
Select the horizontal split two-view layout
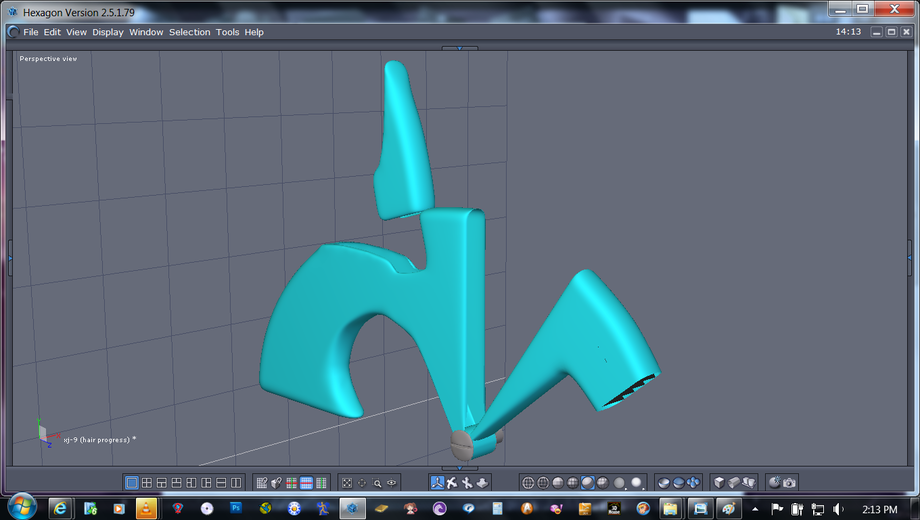point(221,482)
